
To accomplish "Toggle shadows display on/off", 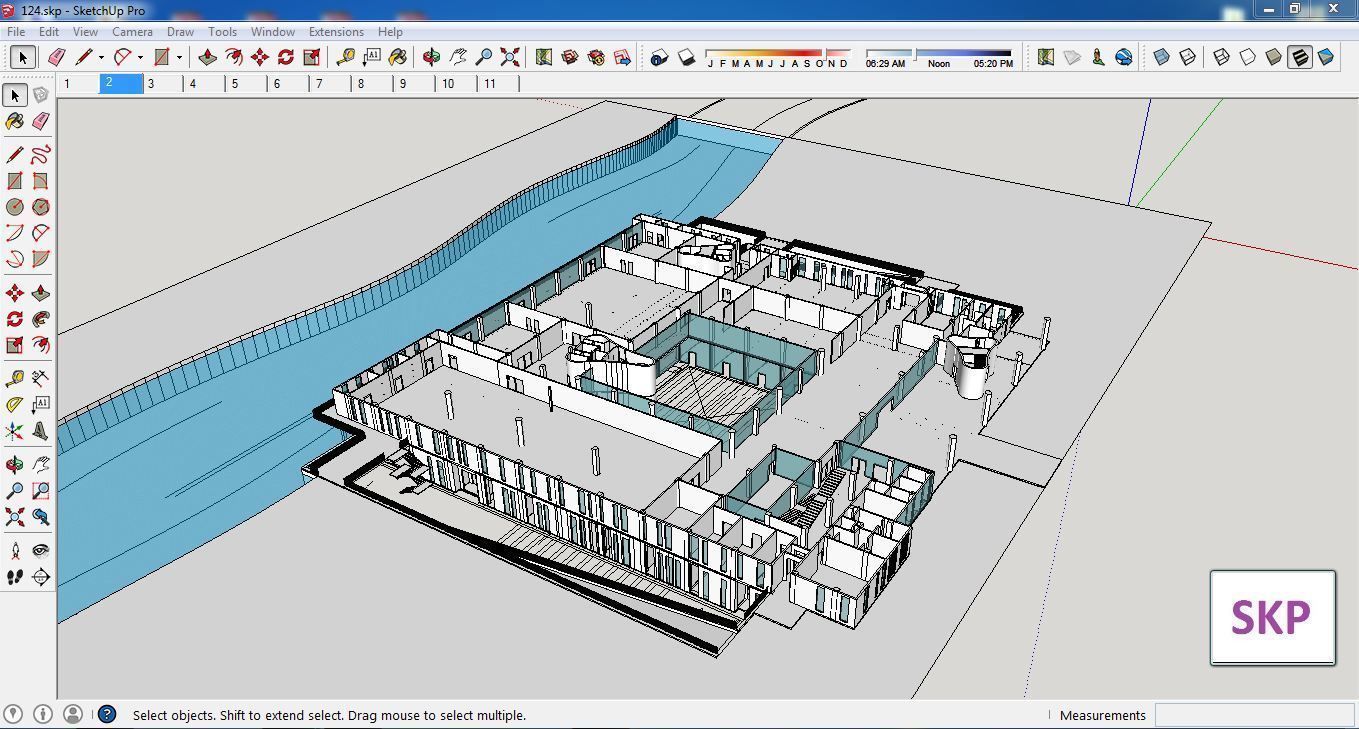I will 686,57.
